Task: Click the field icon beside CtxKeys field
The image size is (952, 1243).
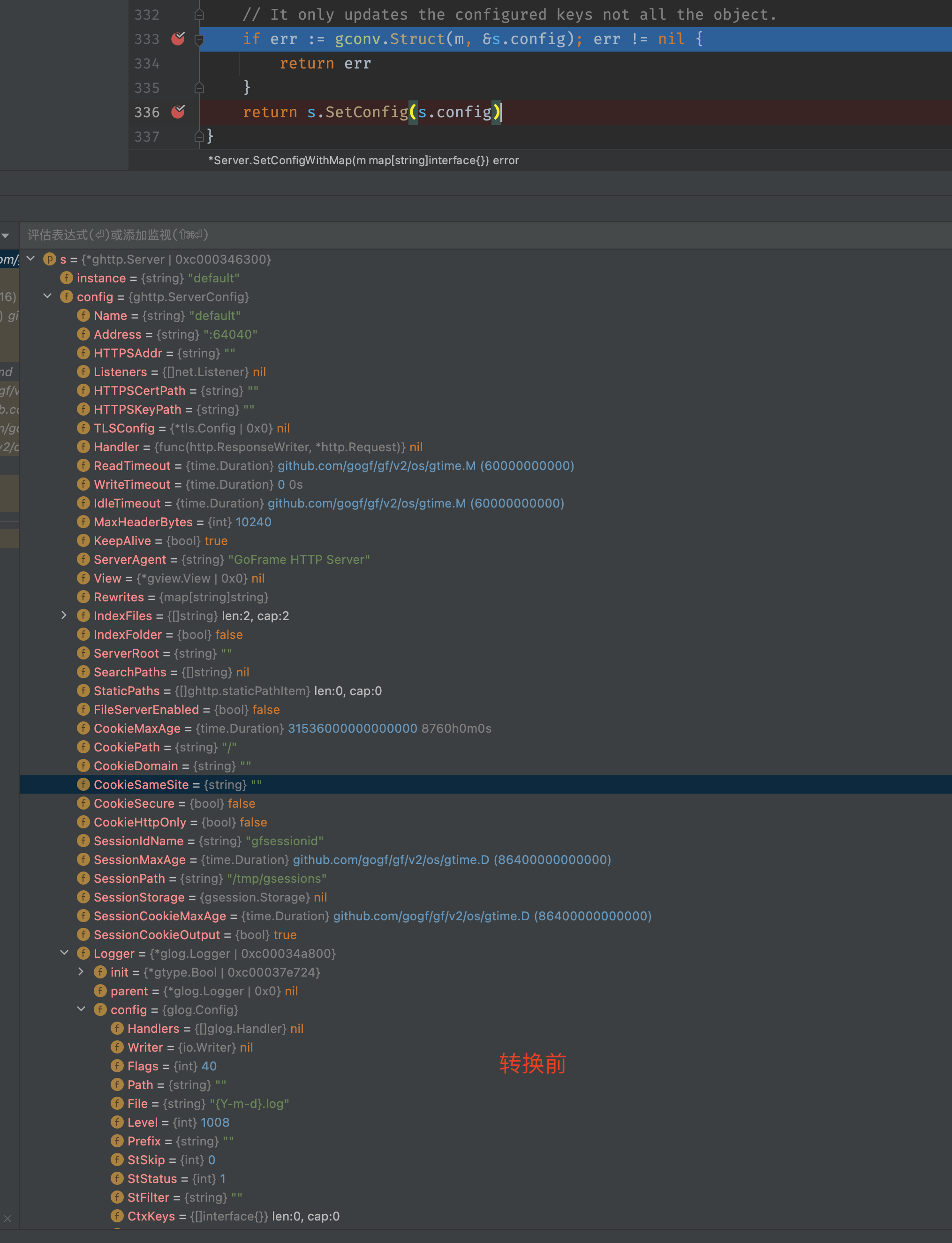Action: click(116, 1216)
